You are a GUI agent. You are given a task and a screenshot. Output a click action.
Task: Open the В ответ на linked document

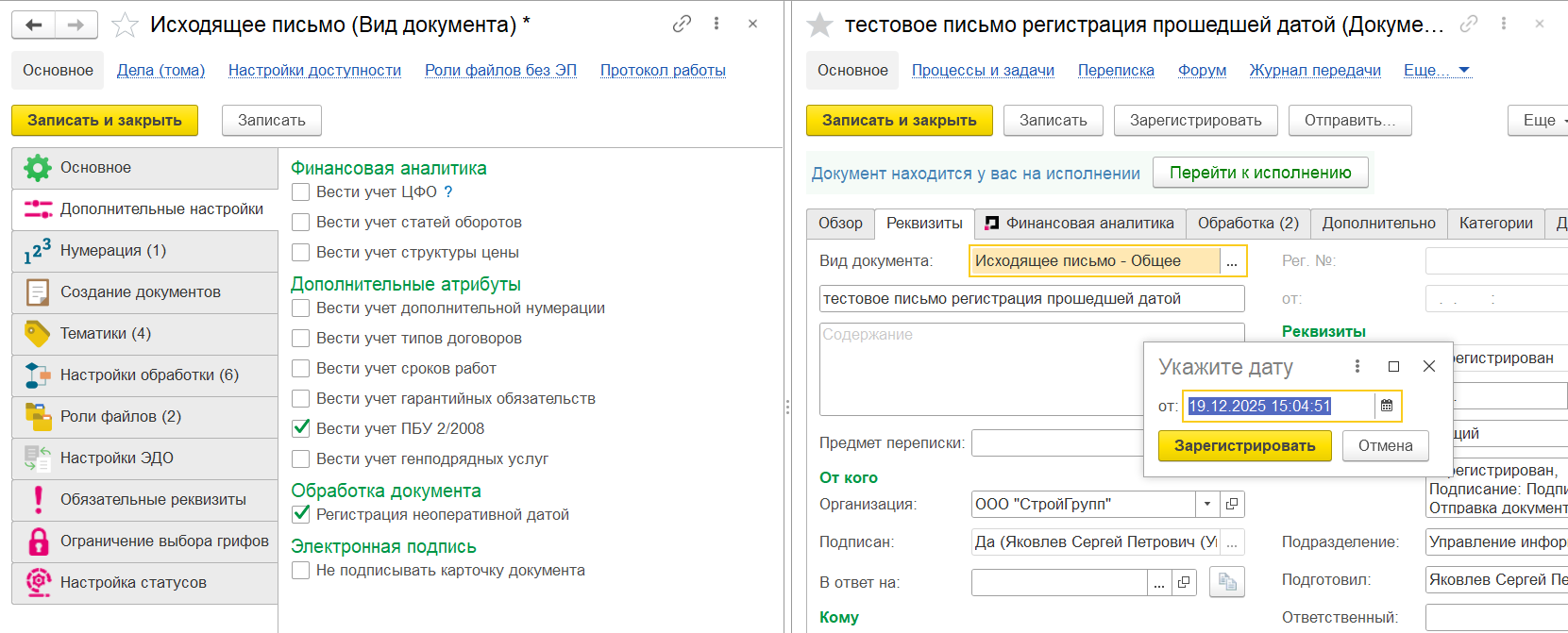click(1184, 583)
